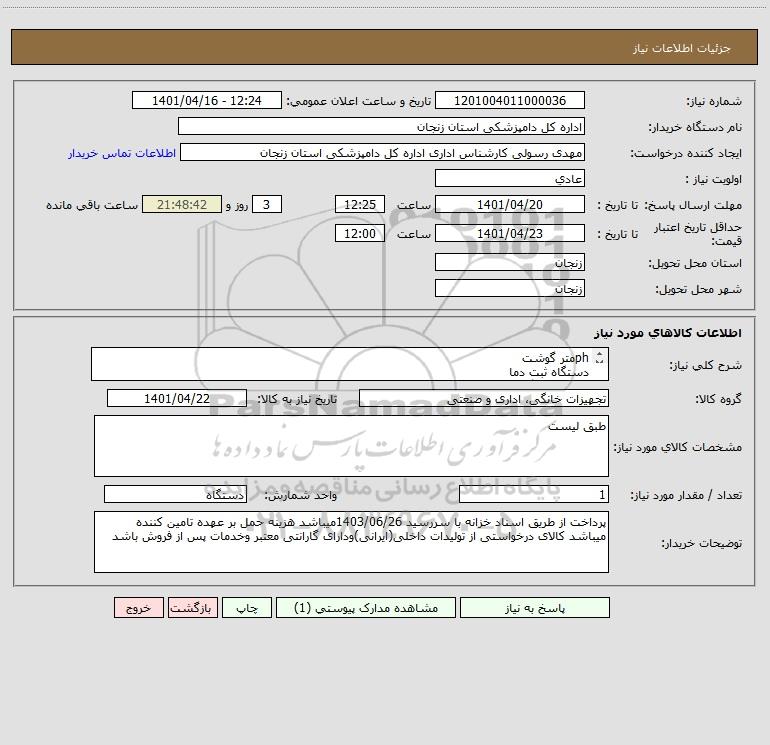Click need date field 1401/04/22
The image size is (770, 745).
point(177,398)
